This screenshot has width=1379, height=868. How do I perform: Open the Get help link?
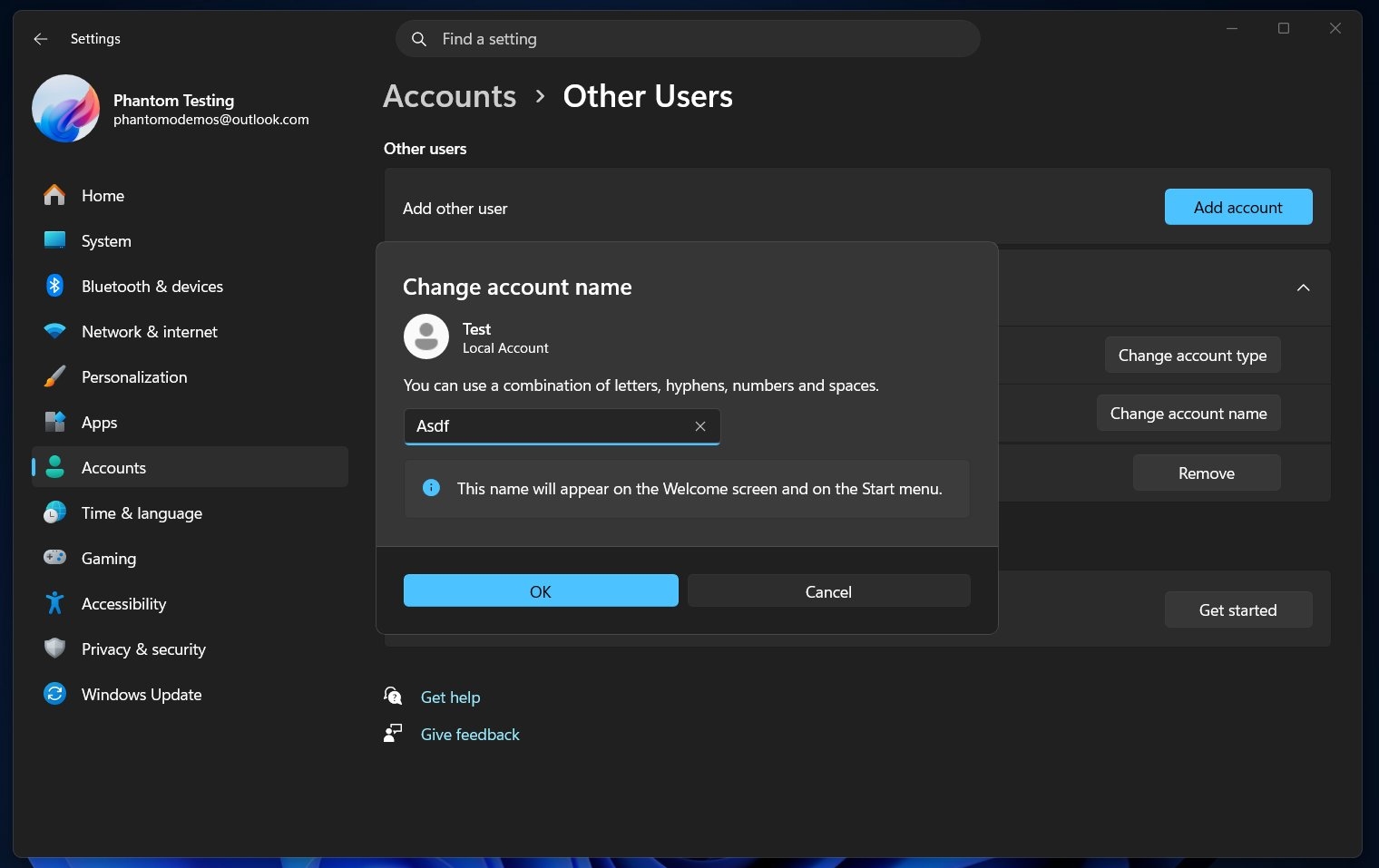click(x=450, y=697)
